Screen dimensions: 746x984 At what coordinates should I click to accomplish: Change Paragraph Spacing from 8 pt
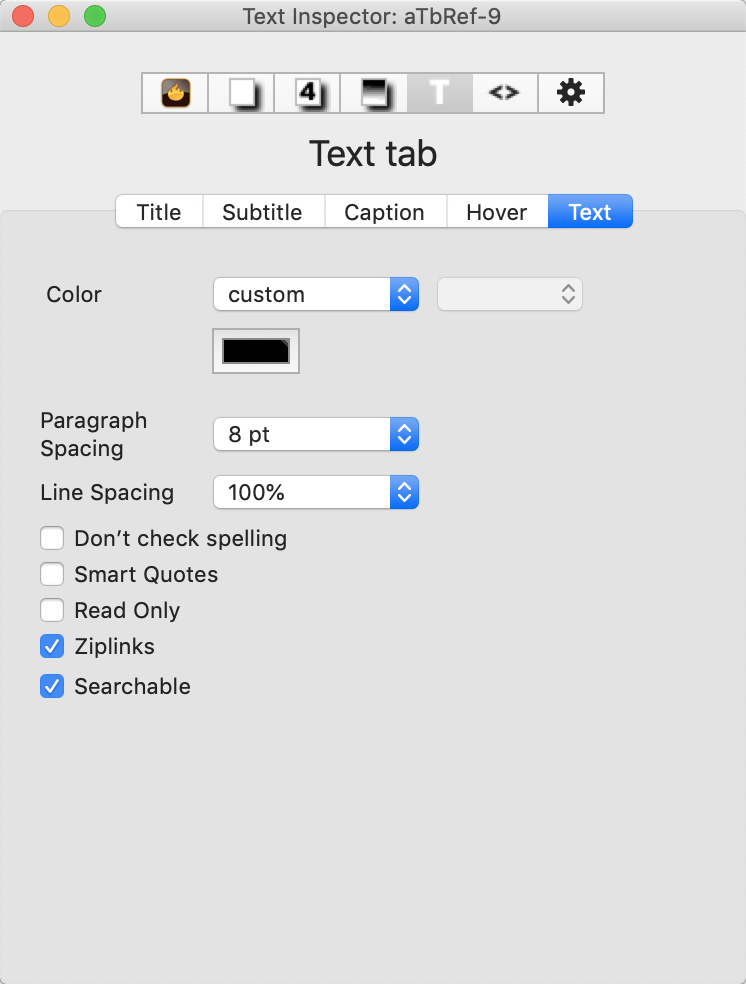[315, 434]
